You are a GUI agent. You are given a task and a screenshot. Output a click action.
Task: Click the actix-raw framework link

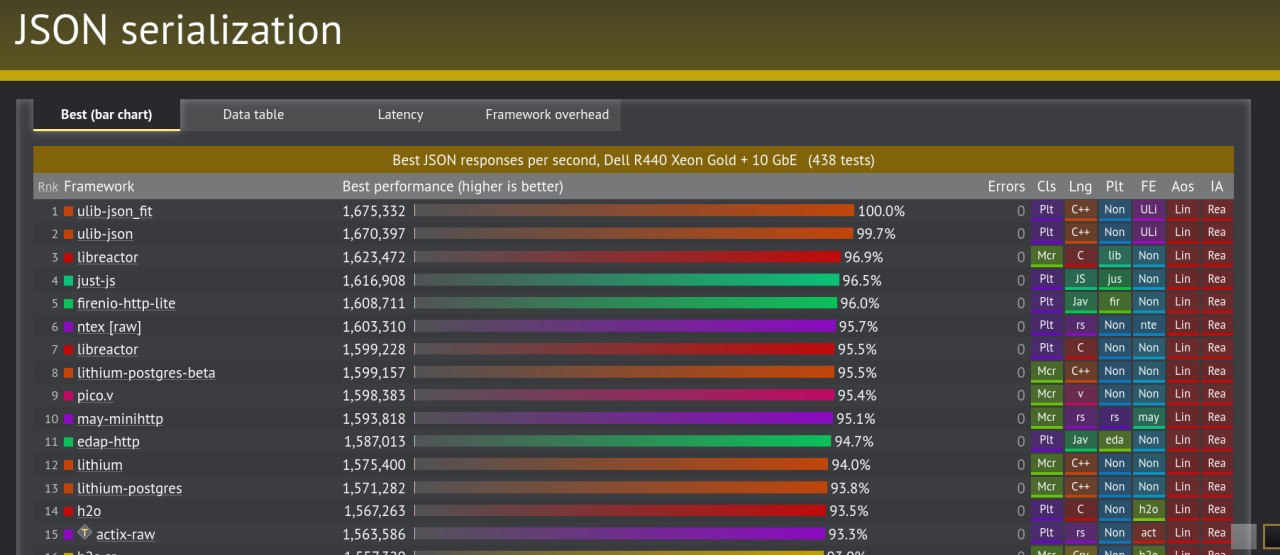pos(125,534)
